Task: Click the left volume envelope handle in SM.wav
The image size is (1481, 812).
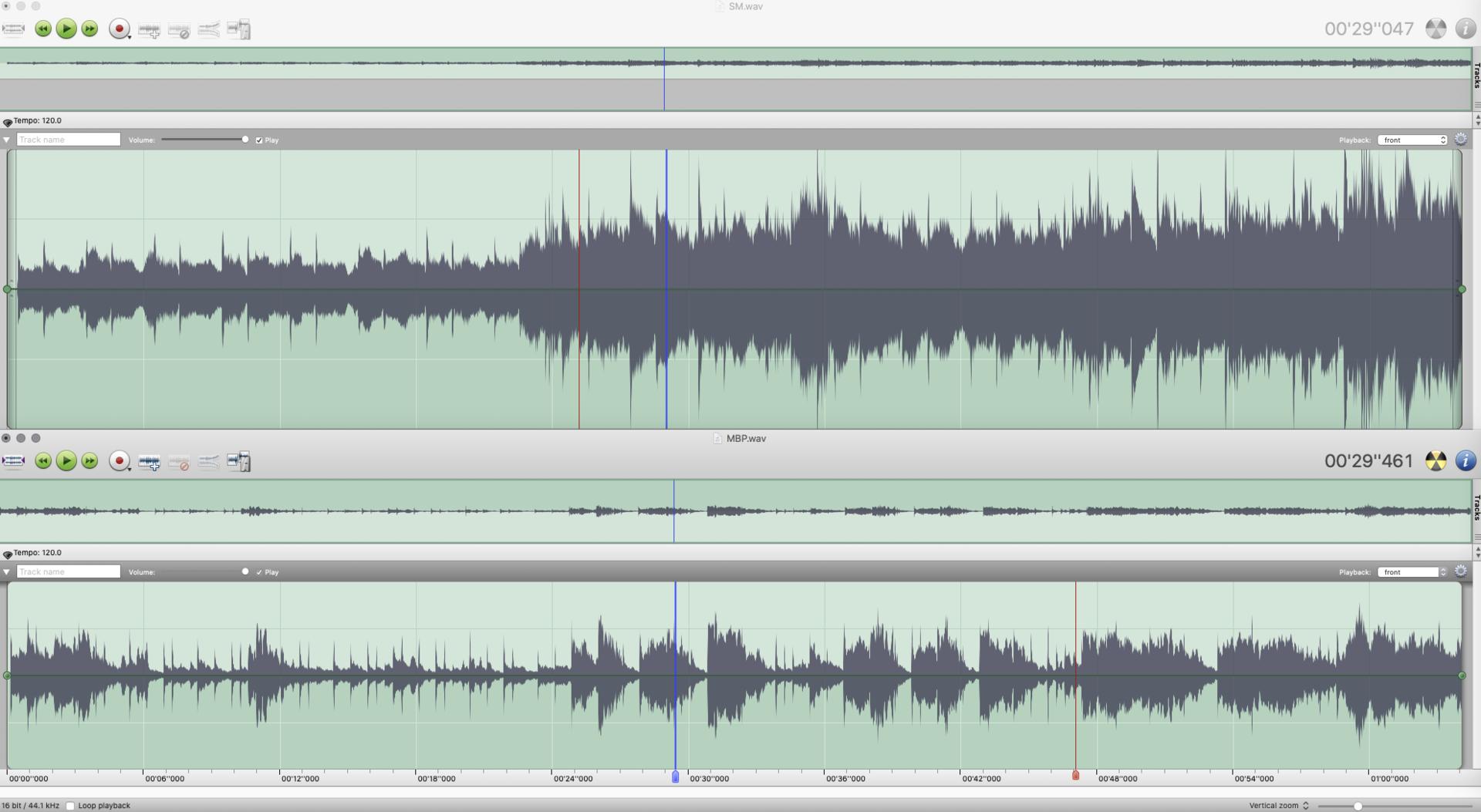Action: pos(8,289)
